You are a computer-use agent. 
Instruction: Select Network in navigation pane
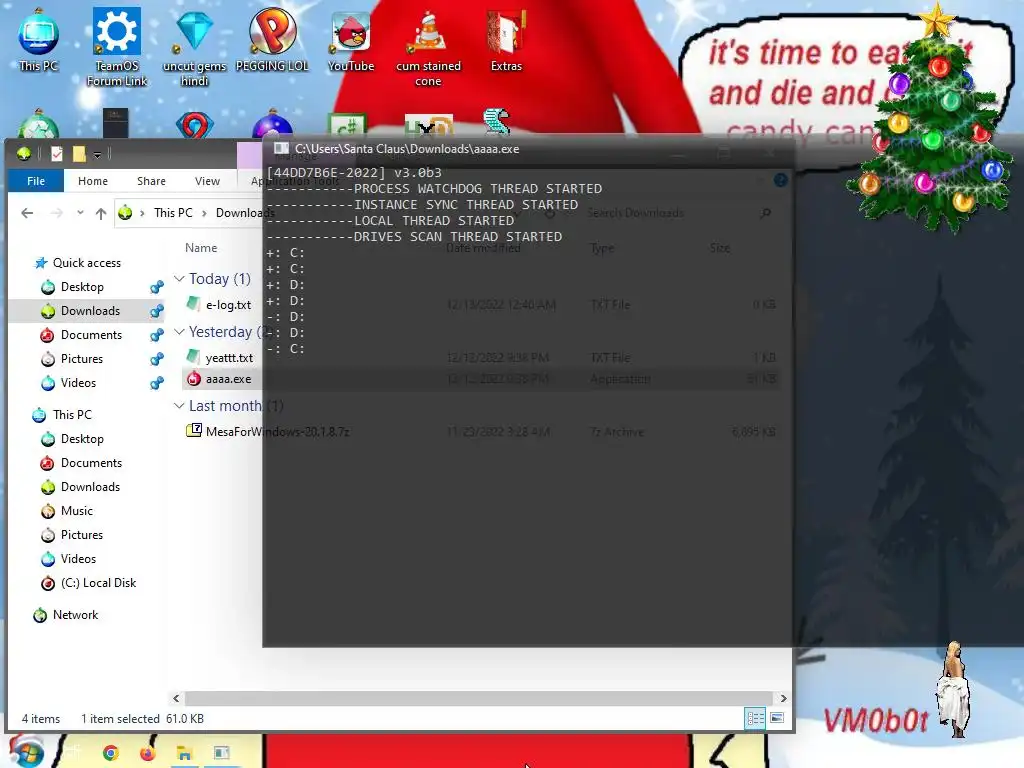pos(75,615)
